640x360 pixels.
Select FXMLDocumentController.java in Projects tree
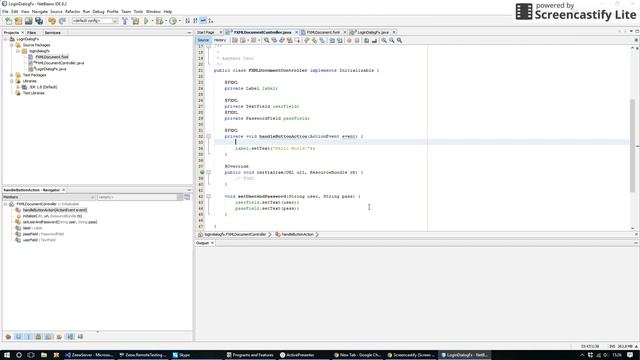click(x=60, y=63)
